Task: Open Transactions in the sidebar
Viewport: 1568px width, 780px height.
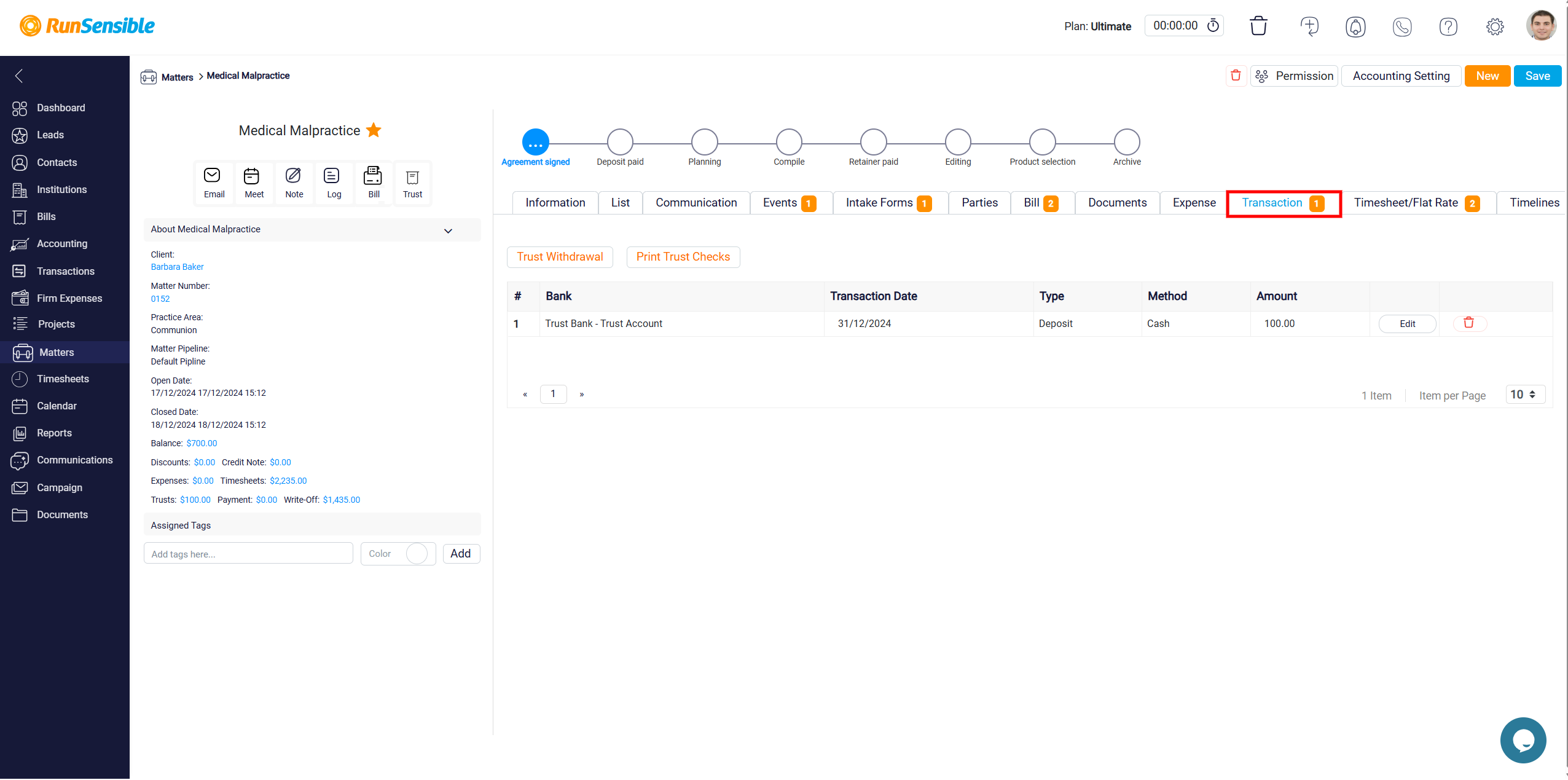Action: click(x=65, y=271)
